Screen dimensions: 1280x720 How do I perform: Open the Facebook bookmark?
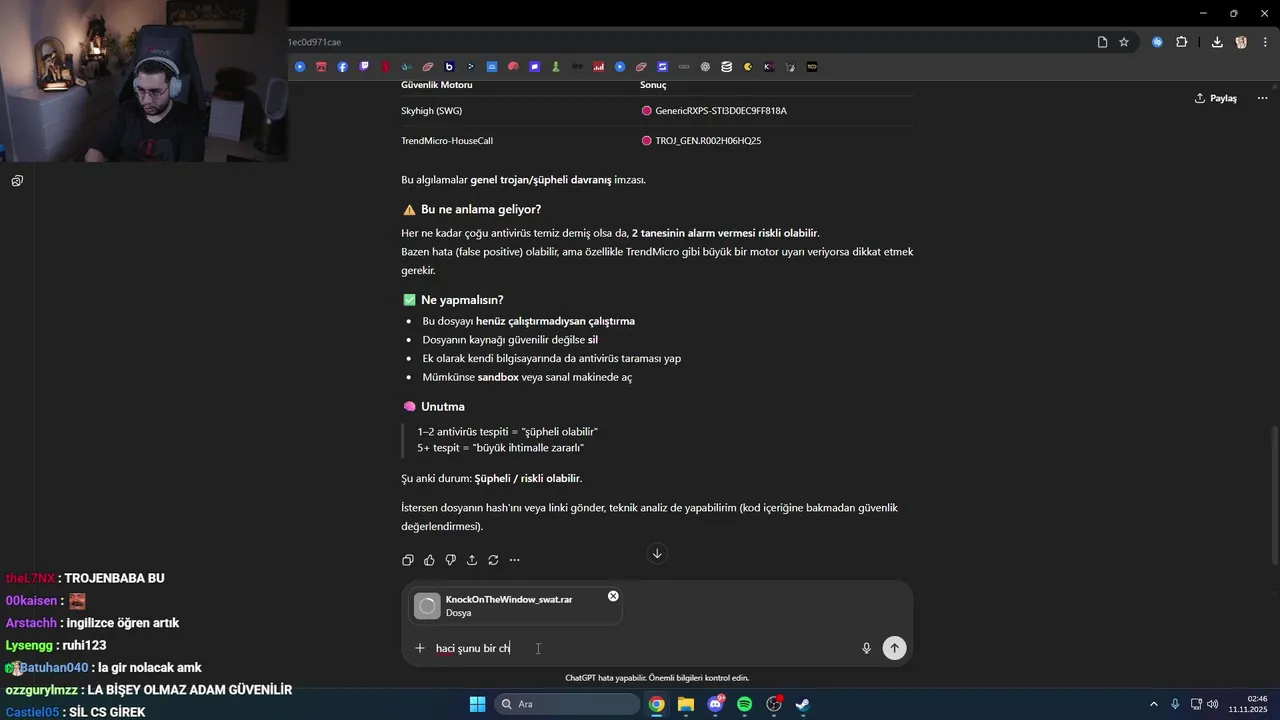(343, 67)
